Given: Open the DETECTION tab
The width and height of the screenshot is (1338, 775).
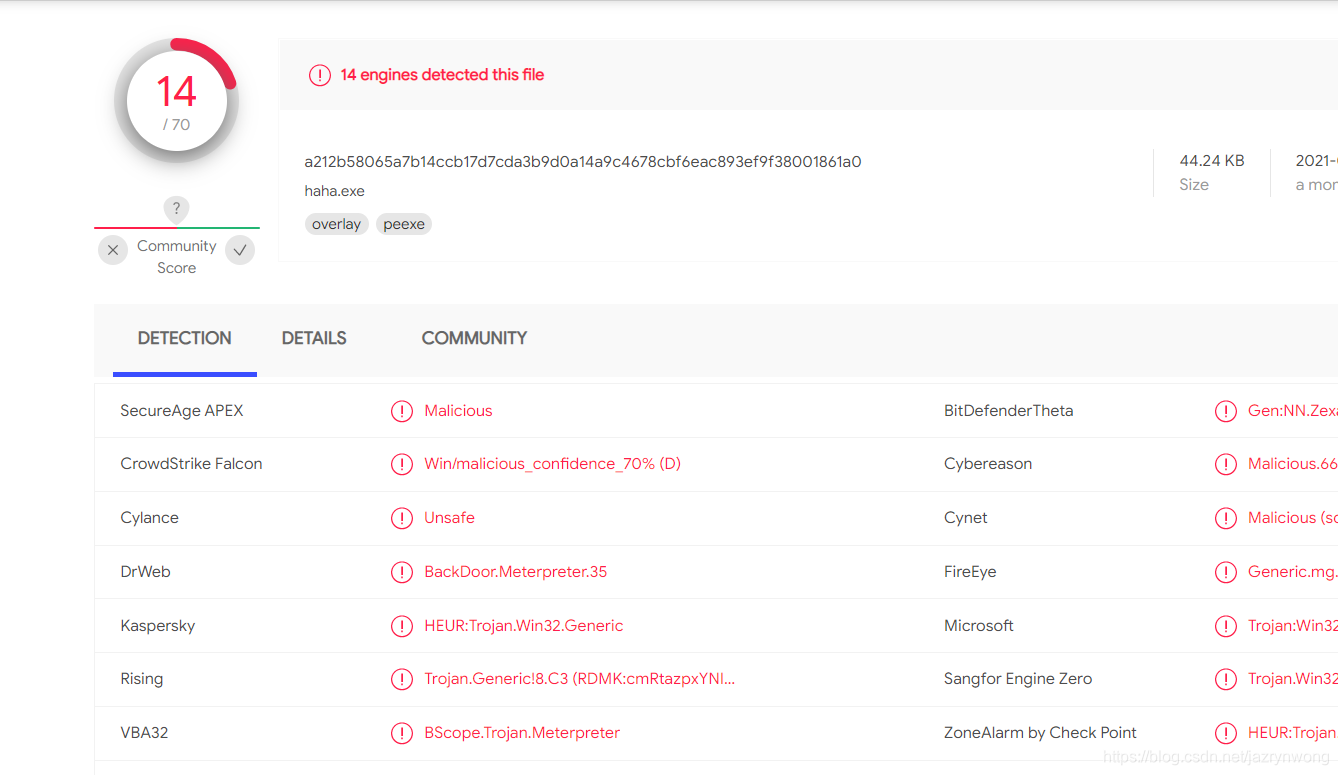Looking at the screenshot, I should click(185, 338).
